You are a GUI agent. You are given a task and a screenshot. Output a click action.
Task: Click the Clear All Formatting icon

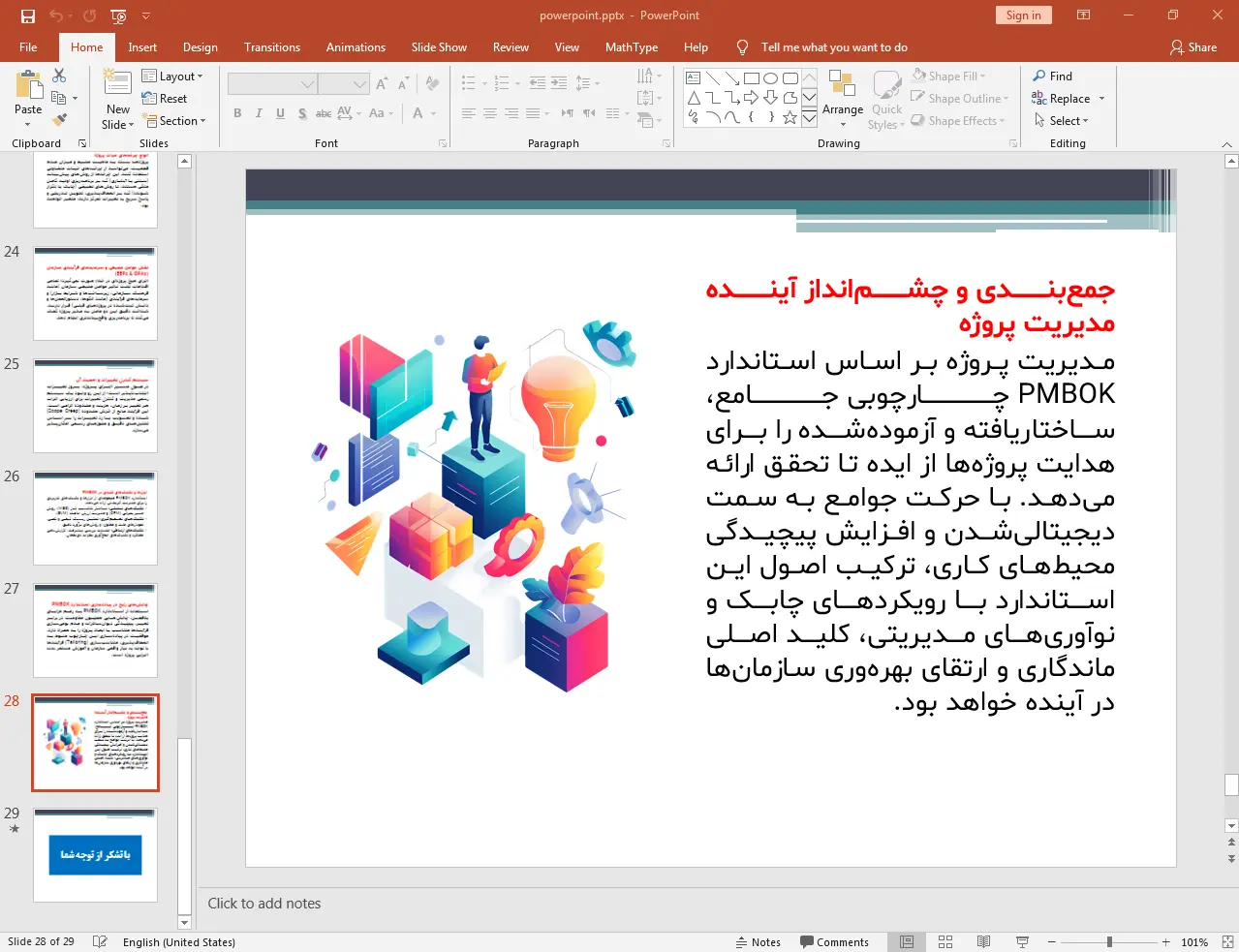click(432, 84)
